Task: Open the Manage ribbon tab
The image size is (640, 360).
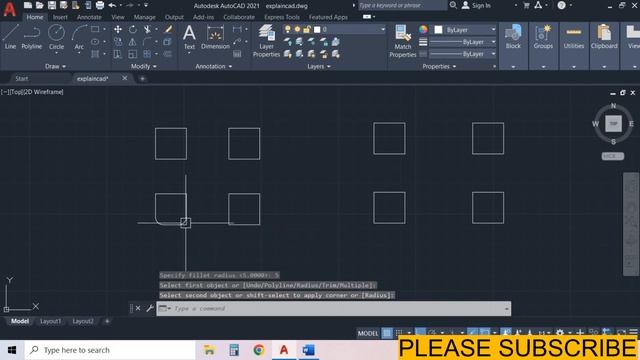Action: pos(144,17)
